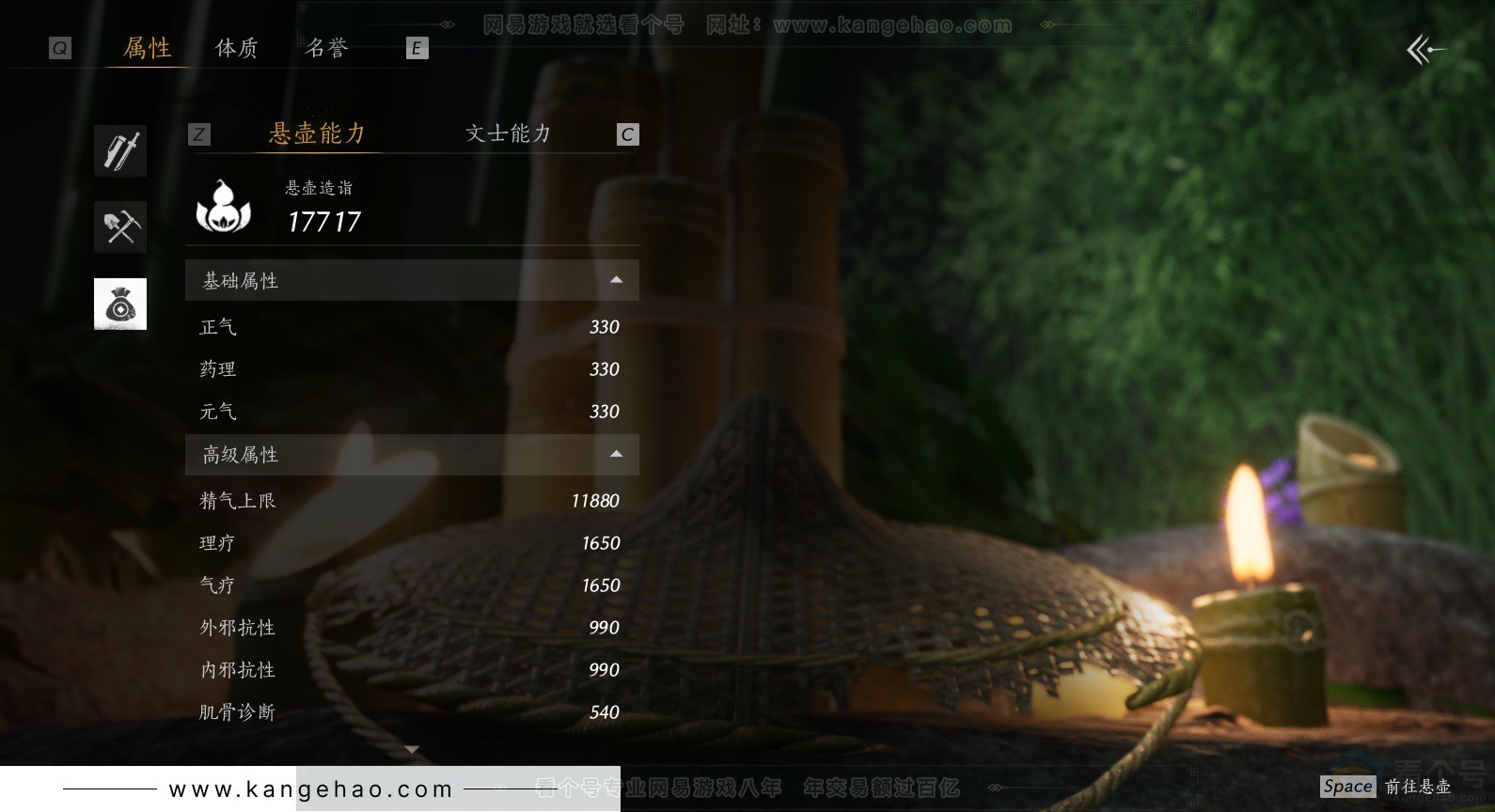Click the back arrow icon

coord(1425,49)
